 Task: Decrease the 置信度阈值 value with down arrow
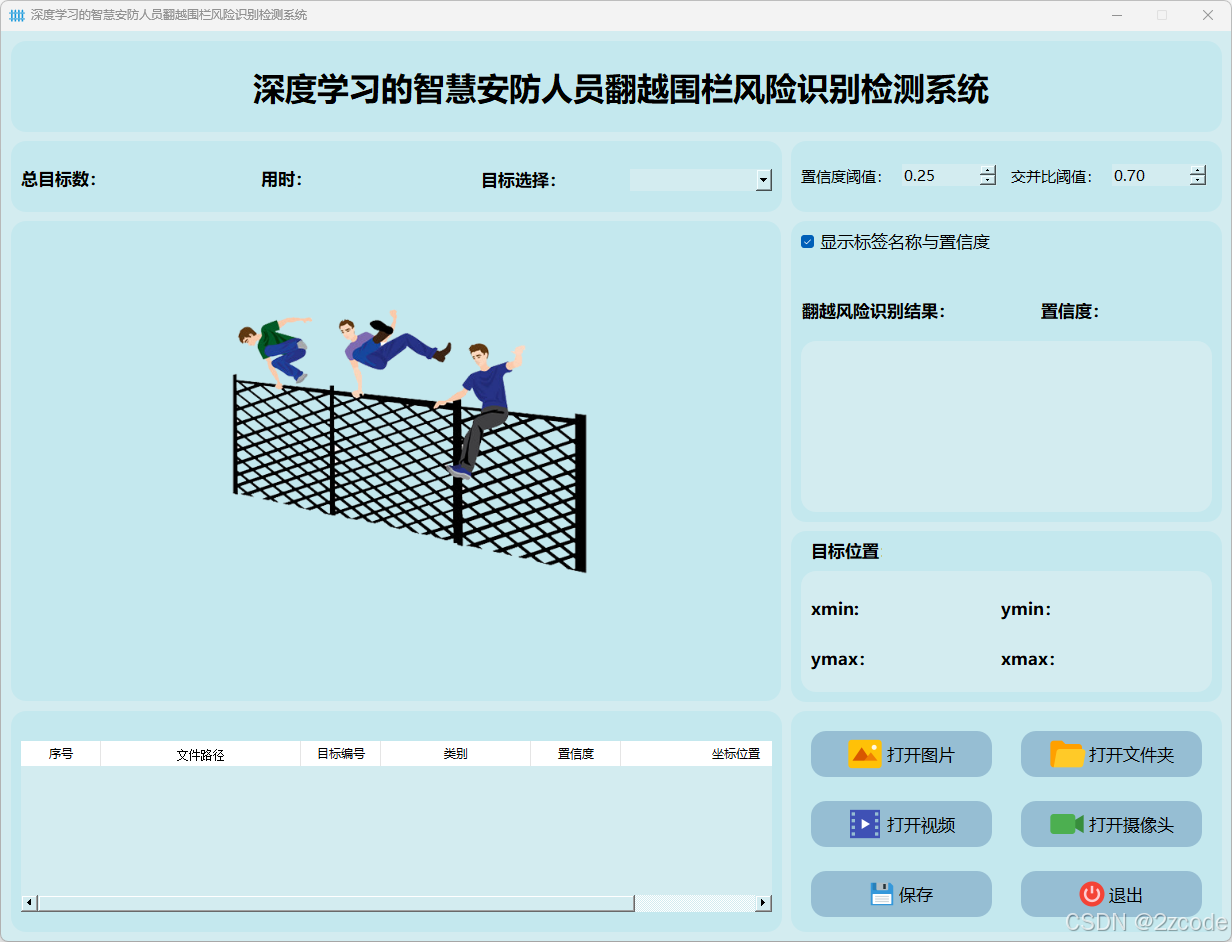point(988,181)
